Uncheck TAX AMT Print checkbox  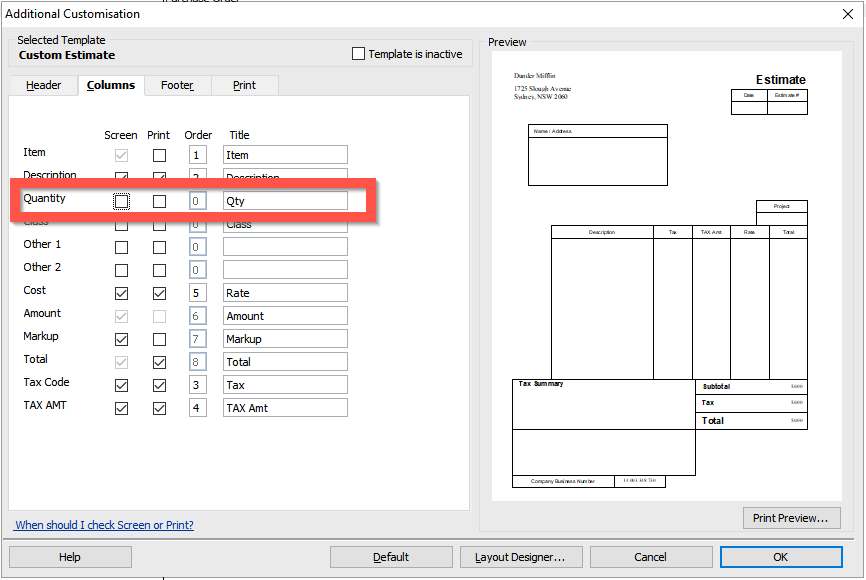[159, 408]
